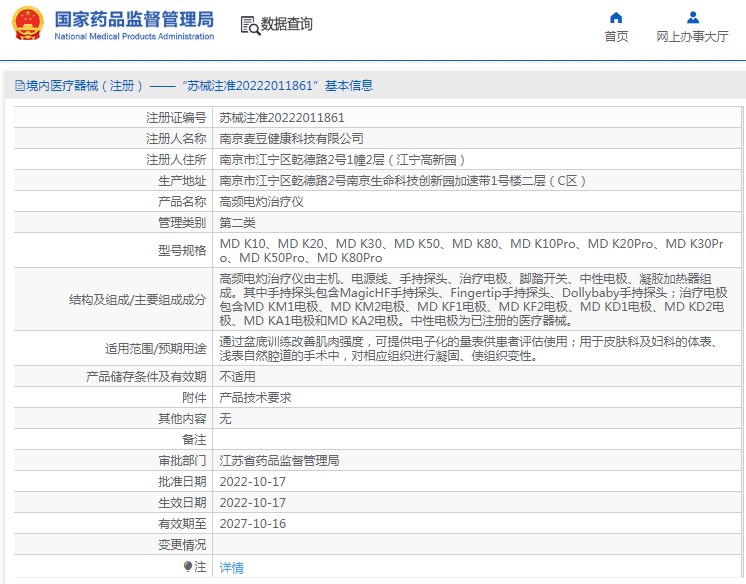
Task: Click the 生效日期 value 2022-10-17
Action: (253, 503)
